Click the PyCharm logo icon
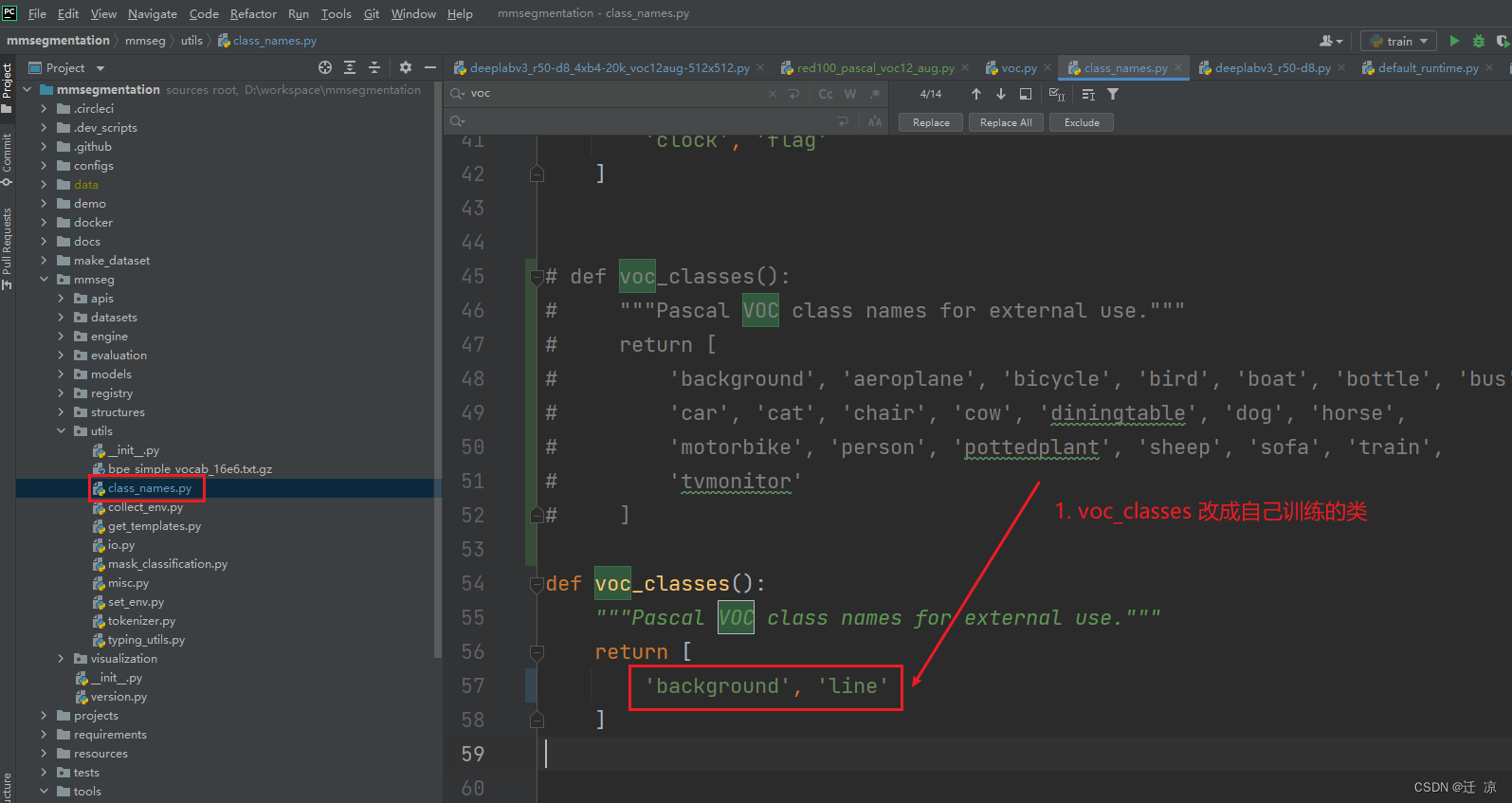Viewport: 1512px width, 803px height. 9,13
